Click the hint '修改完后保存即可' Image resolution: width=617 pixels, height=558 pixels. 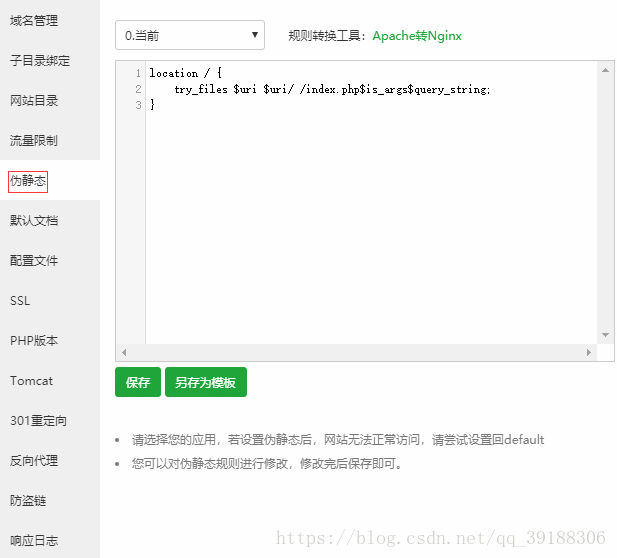point(351,464)
